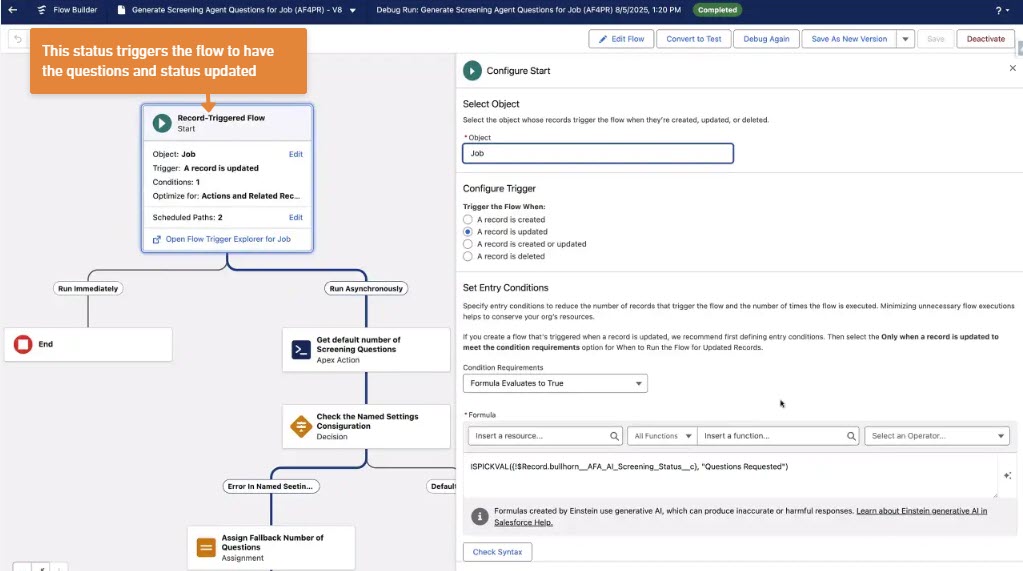Open the Select an Operator dropdown
The image size is (1023, 571).
point(936,436)
